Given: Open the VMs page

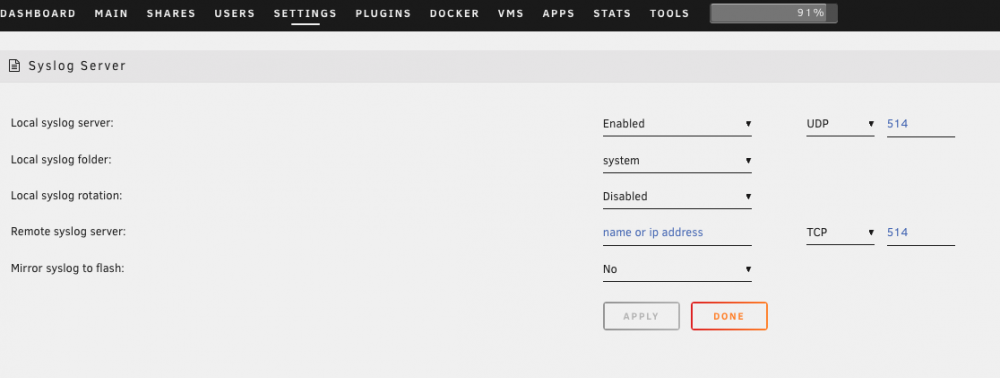Looking at the screenshot, I should [x=511, y=13].
